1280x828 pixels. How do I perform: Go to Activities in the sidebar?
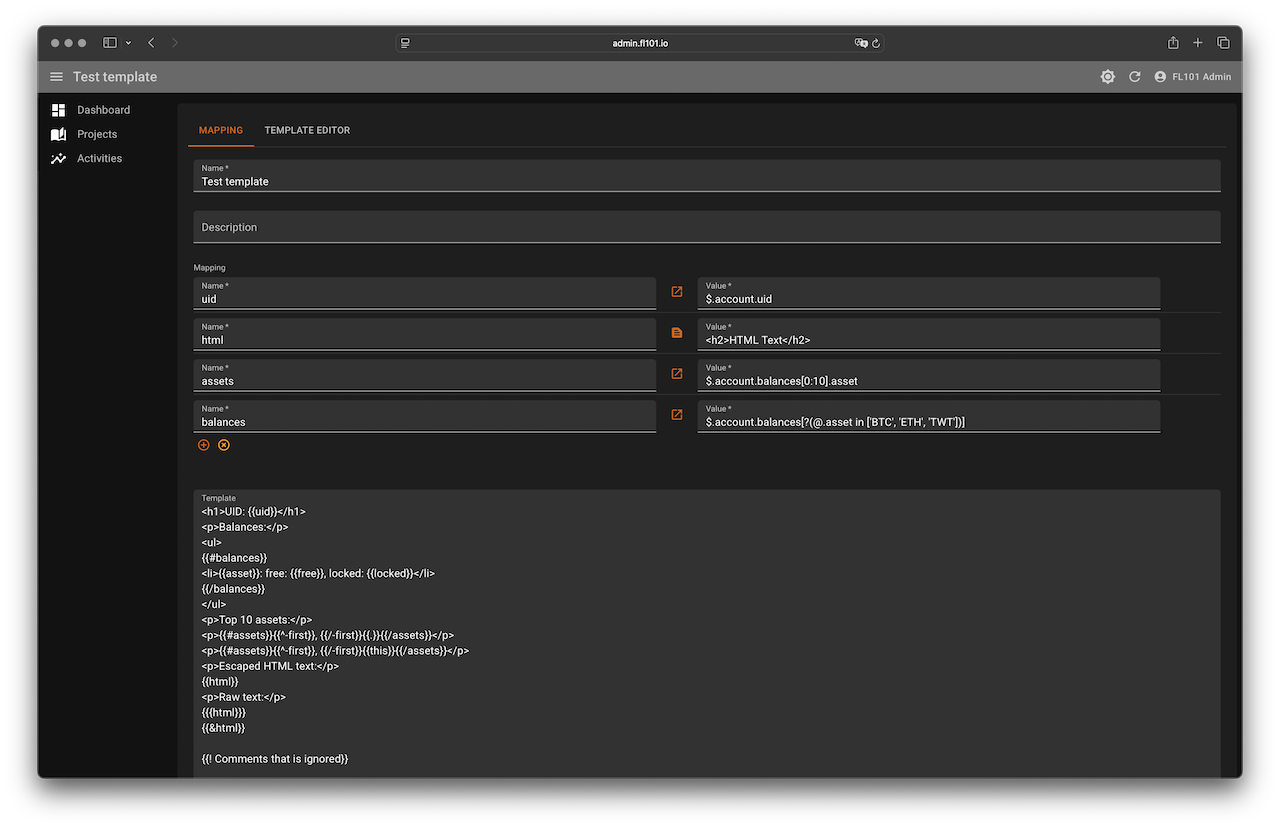99,158
